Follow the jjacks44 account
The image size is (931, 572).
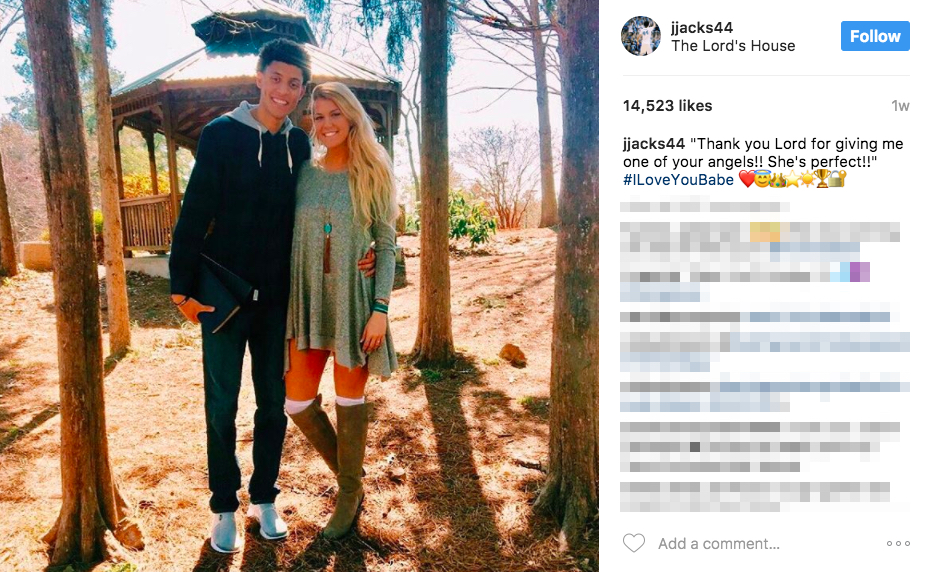click(875, 36)
